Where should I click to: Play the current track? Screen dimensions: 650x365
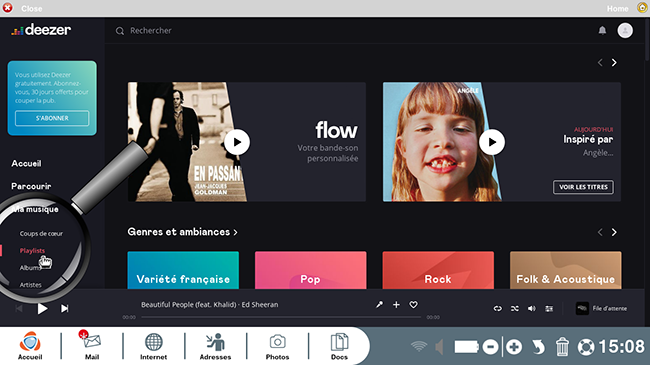(42, 309)
